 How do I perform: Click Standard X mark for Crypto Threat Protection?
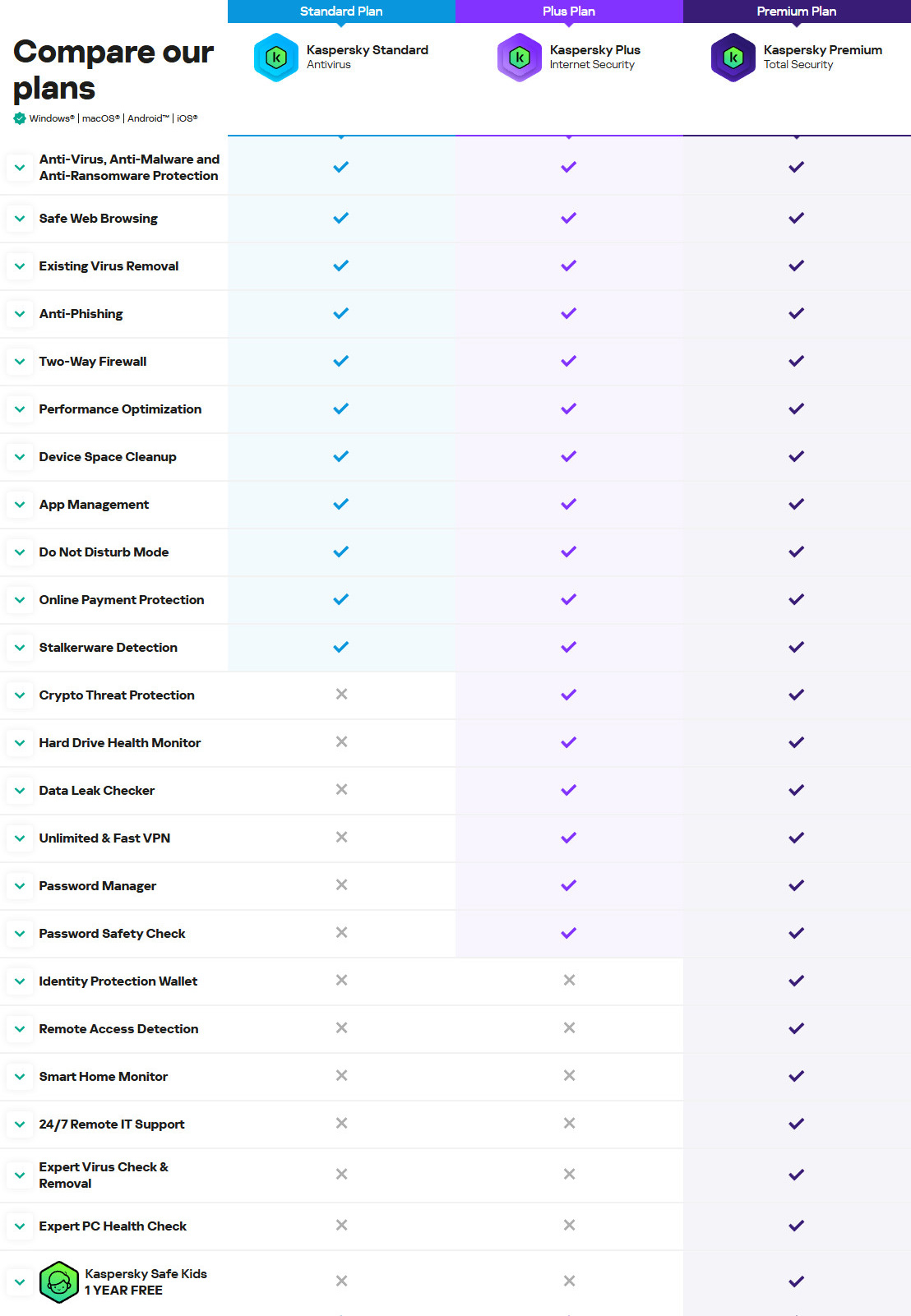(341, 695)
